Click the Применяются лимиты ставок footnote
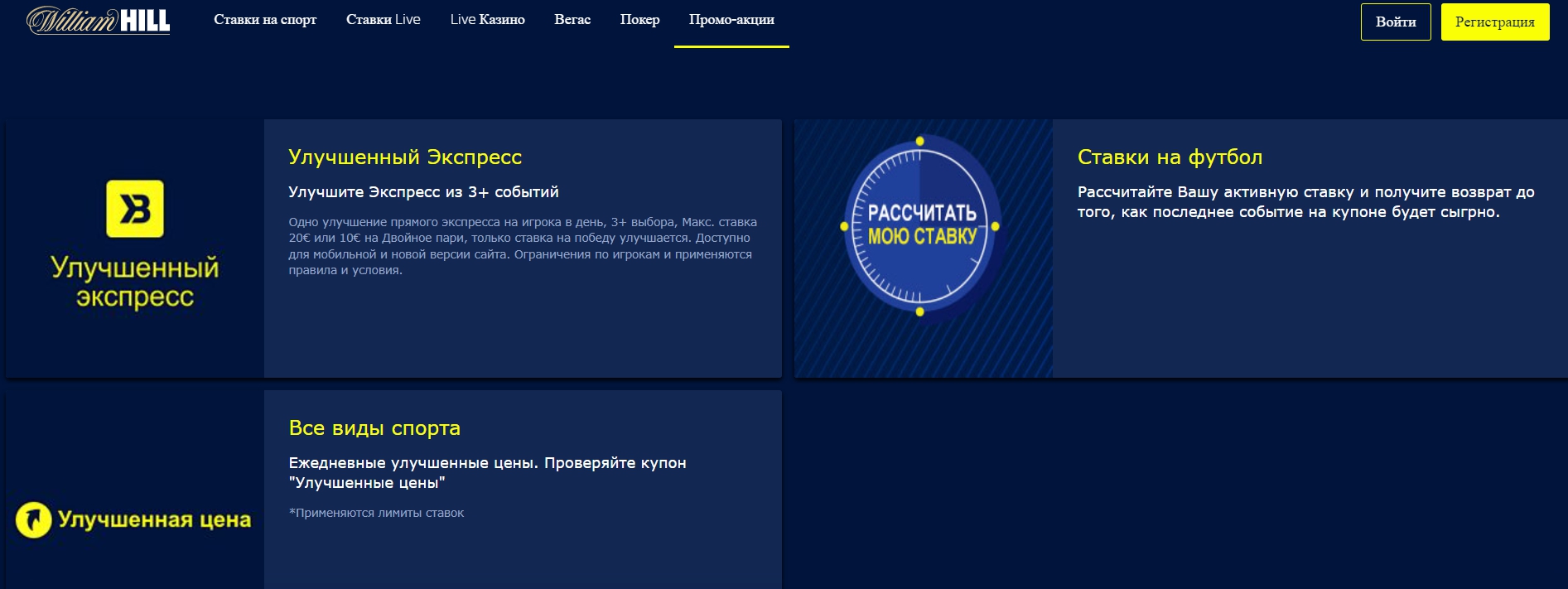 377,514
